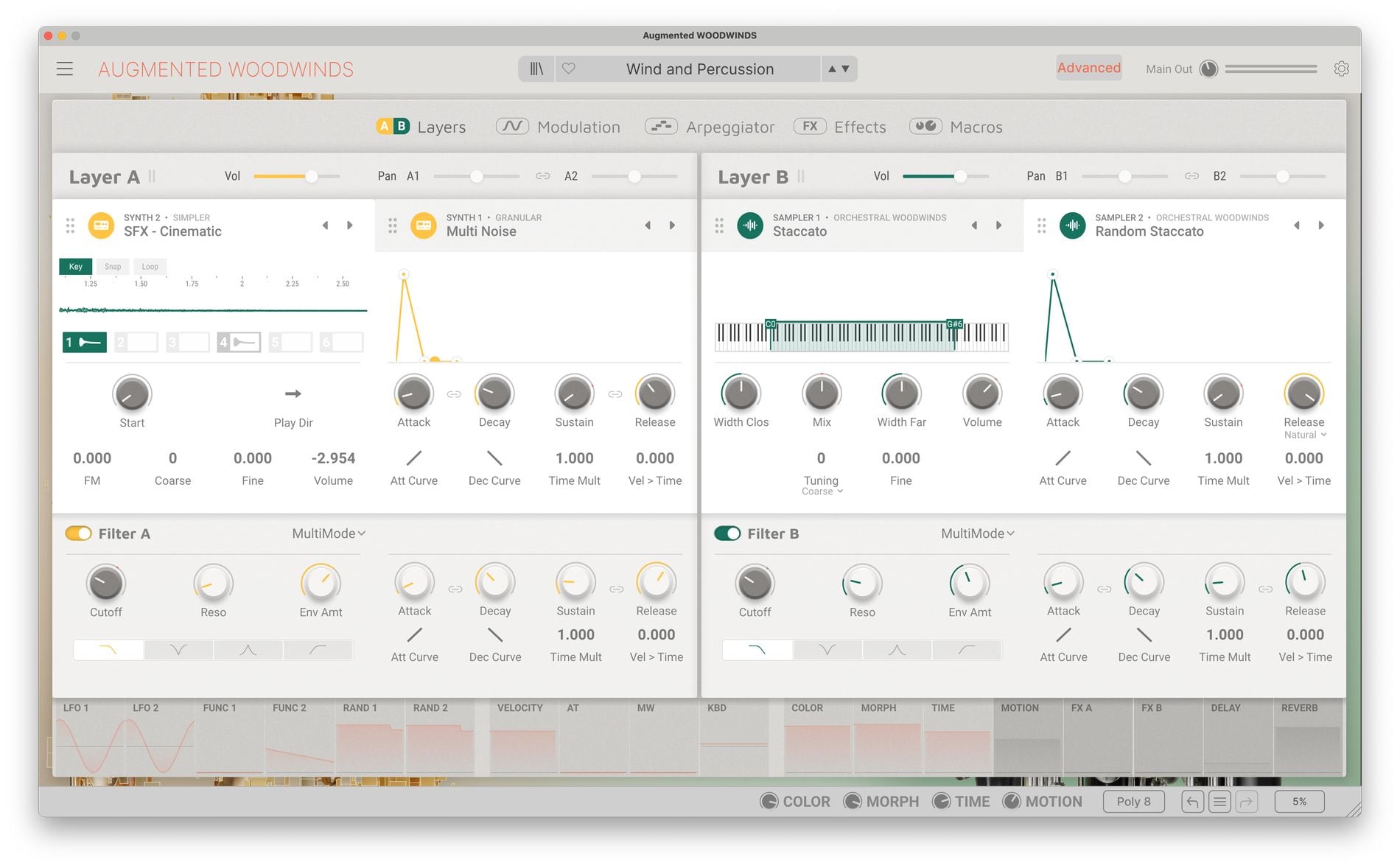Select next sound for Multi Noise
Viewport: 1400px width, 868px height.
(x=672, y=225)
